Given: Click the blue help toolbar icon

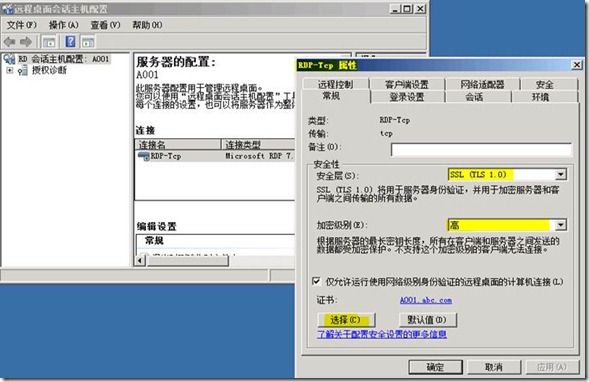Looking at the screenshot, I should 70,42.
